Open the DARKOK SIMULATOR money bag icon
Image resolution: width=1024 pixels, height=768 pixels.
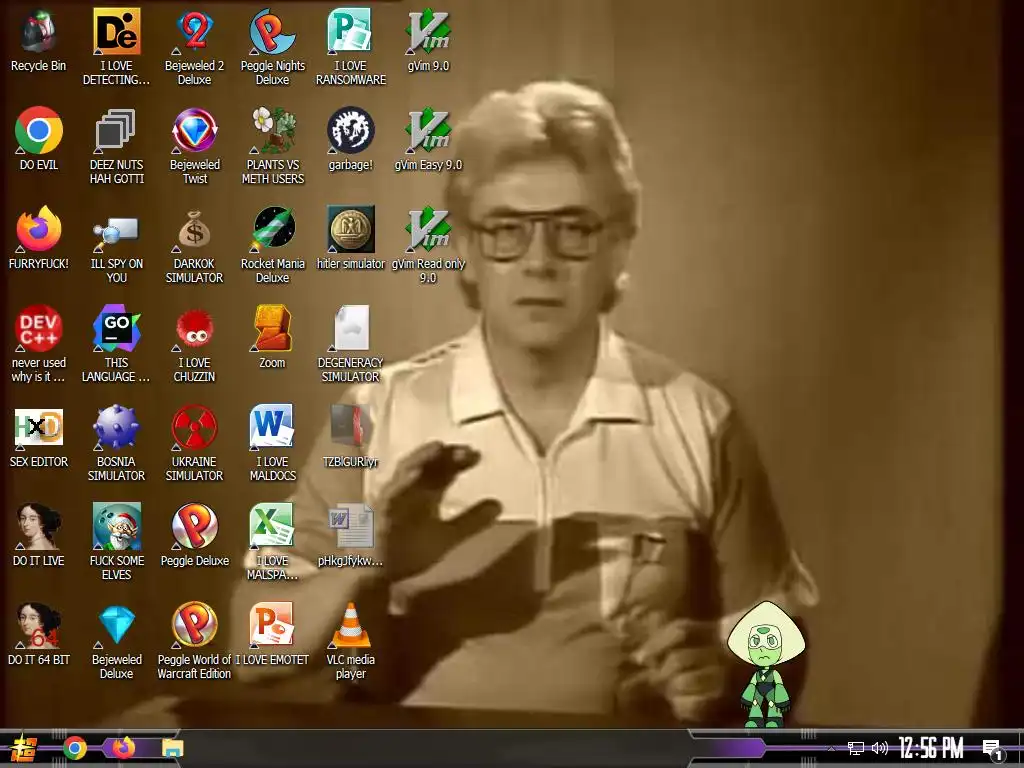click(194, 230)
